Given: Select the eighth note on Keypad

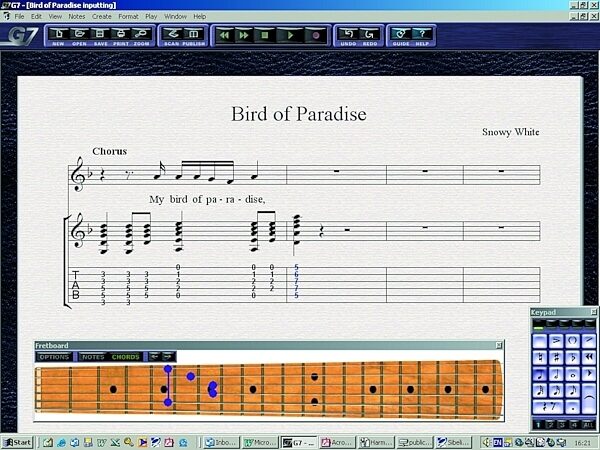Looking at the screenshot, I should pos(572,391).
